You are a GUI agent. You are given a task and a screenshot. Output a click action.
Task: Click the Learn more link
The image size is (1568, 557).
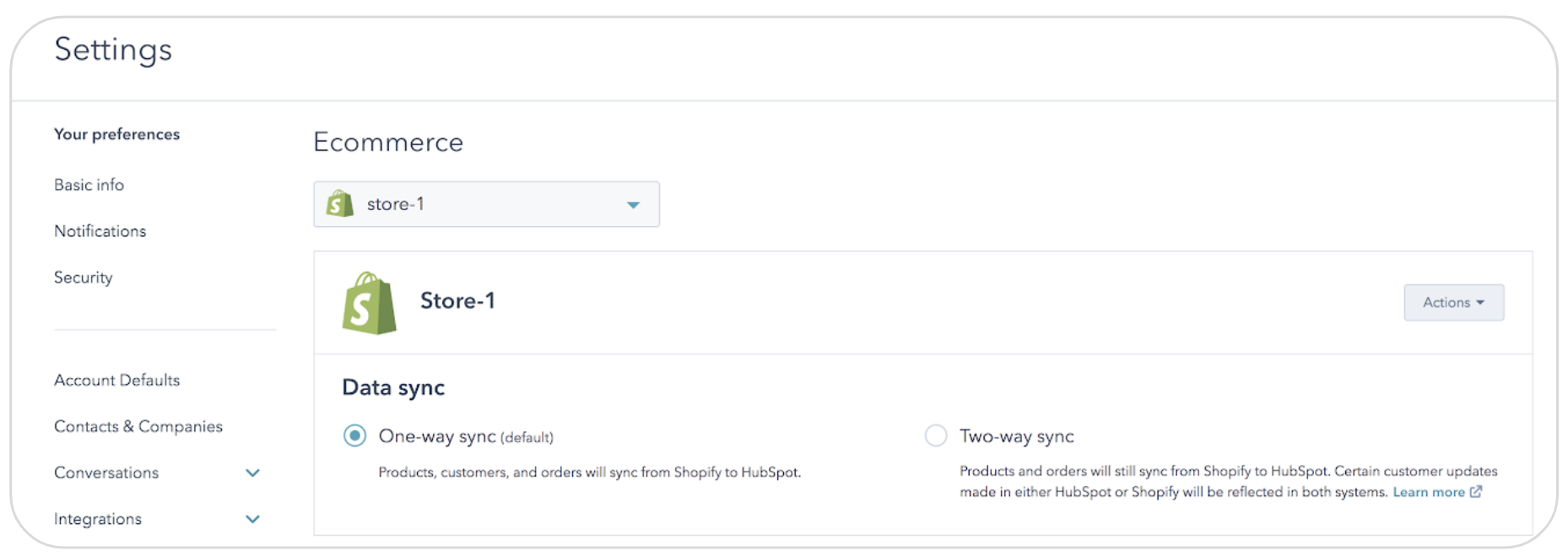1428,492
